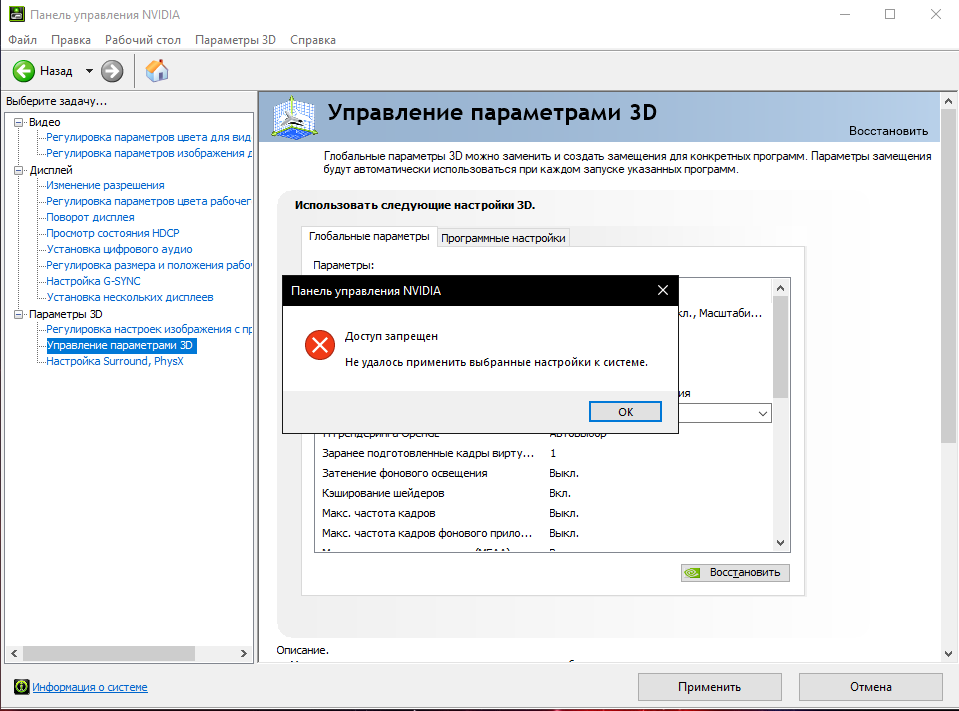Image resolution: width=959 pixels, height=711 pixels.
Task: Click the settings list scrollbar thumb
Action: (x=780, y=347)
